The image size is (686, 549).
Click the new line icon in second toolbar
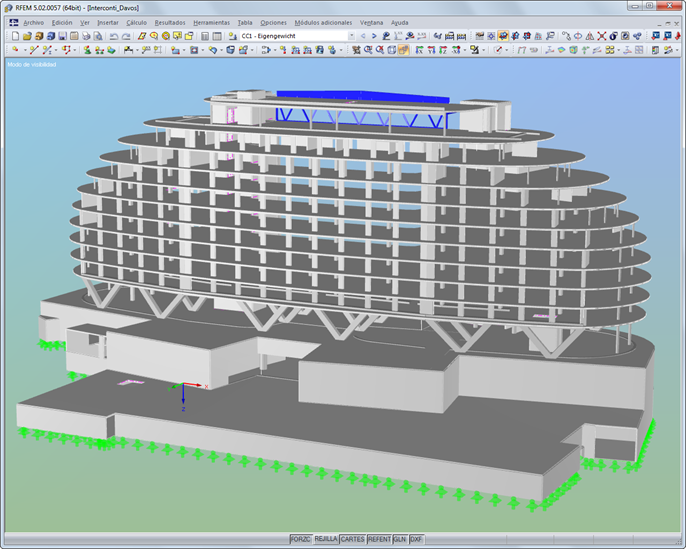(34, 50)
